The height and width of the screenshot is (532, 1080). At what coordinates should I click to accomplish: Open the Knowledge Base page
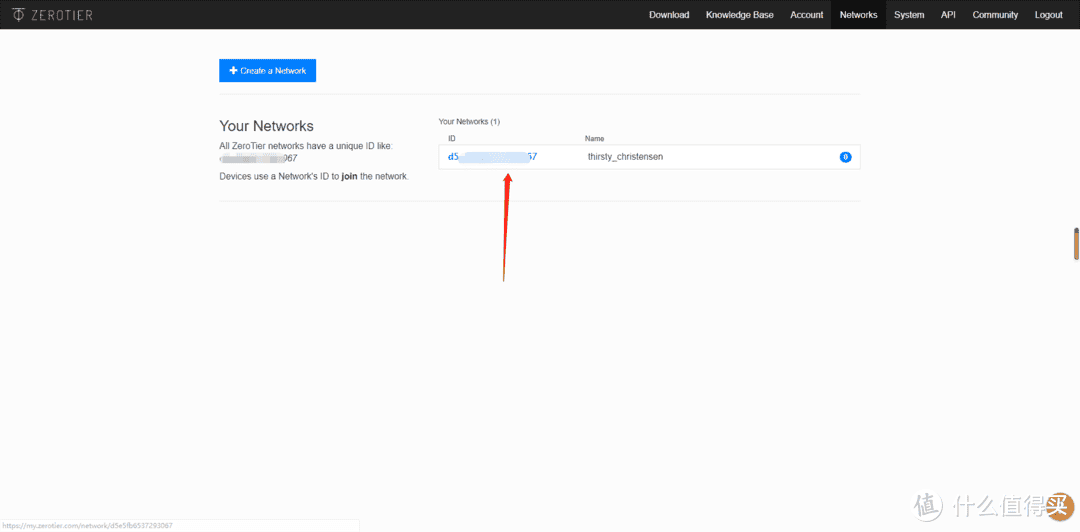pos(740,14)
